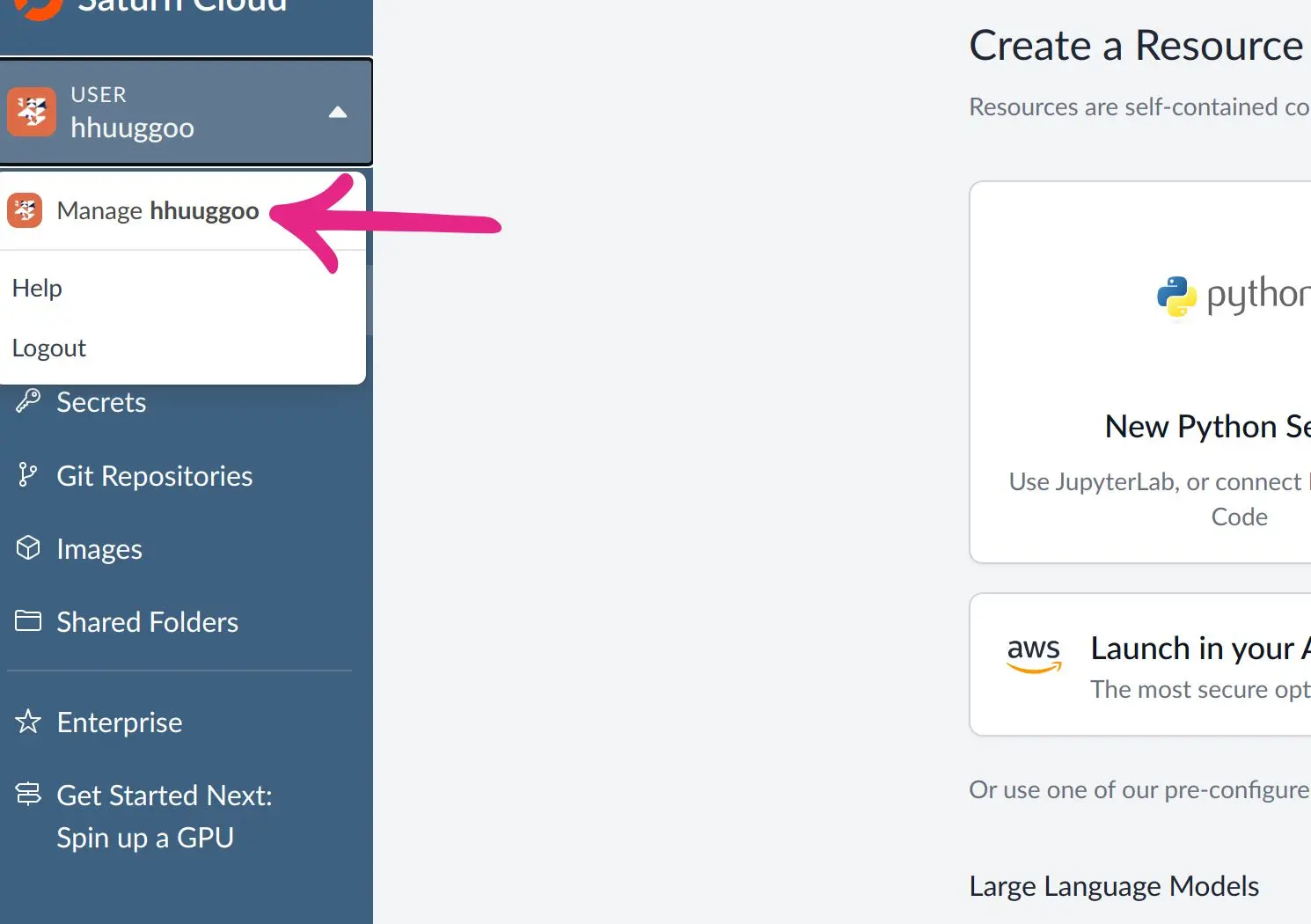Open the Help menu entry
1311x924 pixels.
[38, 287]
